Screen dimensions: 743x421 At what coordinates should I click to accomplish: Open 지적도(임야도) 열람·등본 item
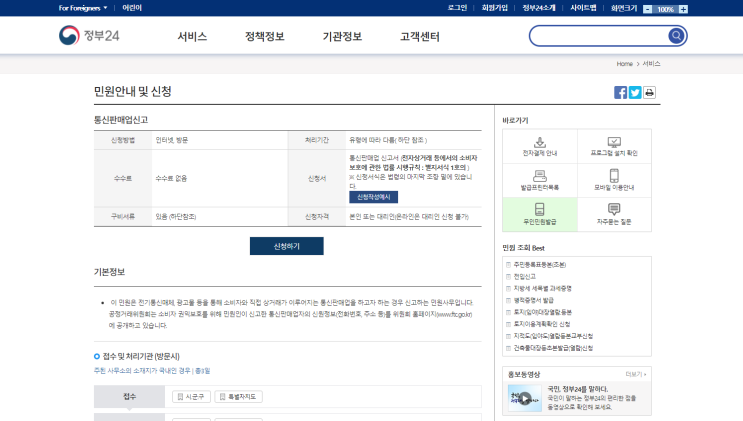click(x=553, y=336)
